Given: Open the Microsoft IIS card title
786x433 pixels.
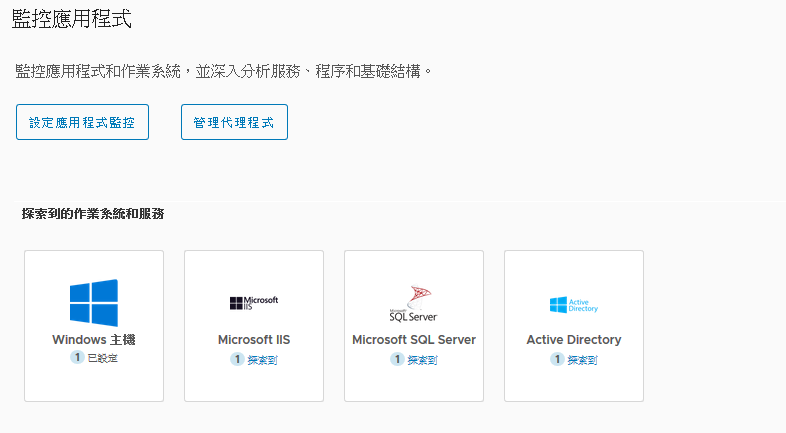Looking at the screenshot, I should (254, 339).
